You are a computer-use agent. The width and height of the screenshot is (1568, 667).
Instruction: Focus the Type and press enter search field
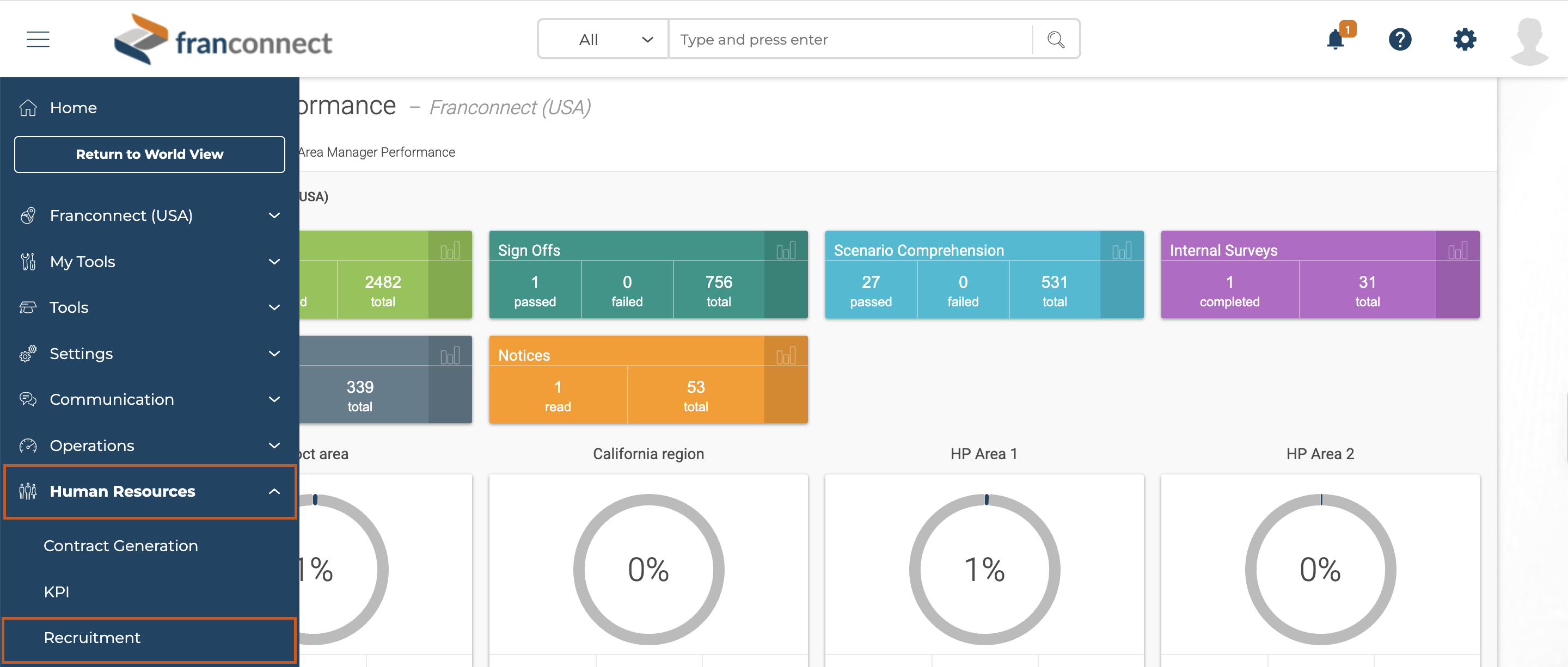coord(850,40)
